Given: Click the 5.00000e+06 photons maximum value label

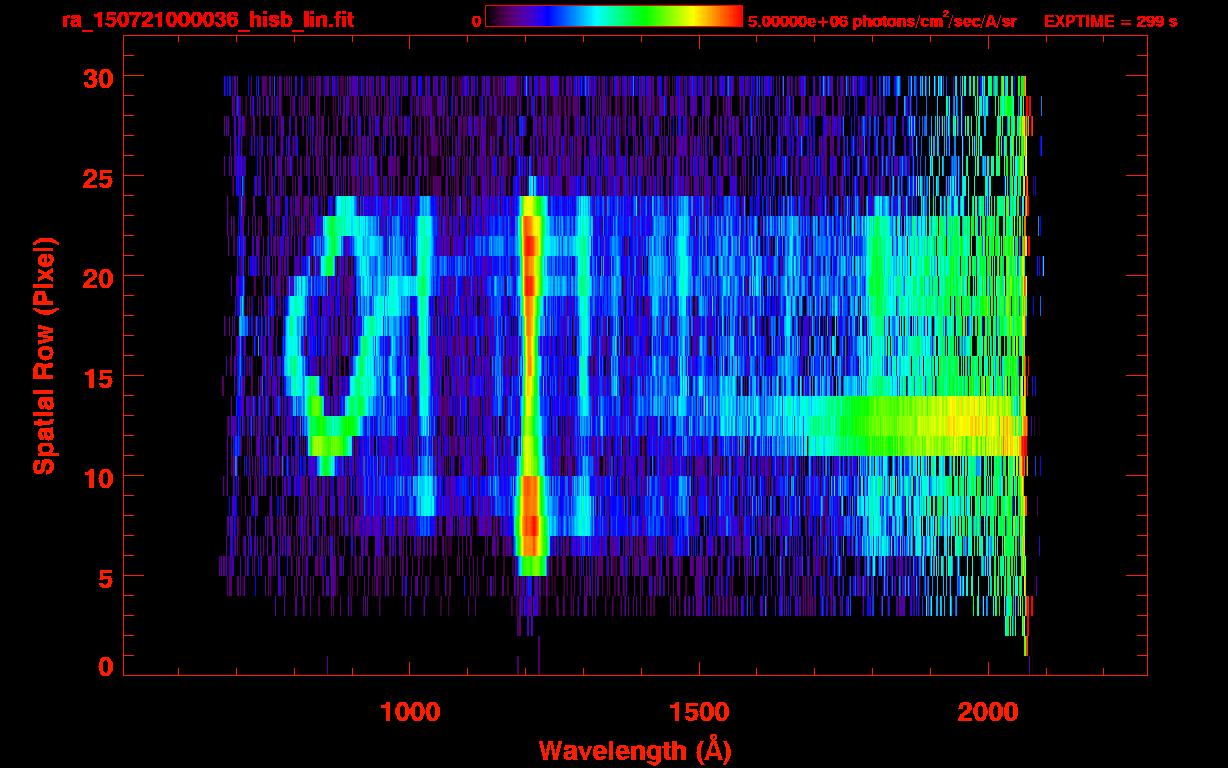Looking at the screenshot, I should pyautogui.click(x=882, y=20).
